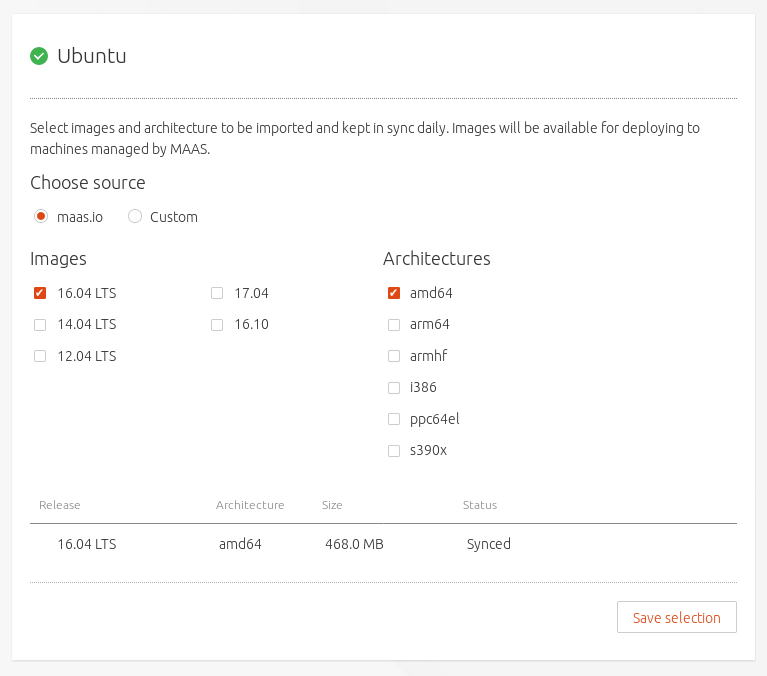Check the 17.04 image checkbox
Image resolution: width=767 pixels, height=676 pixels.
(x=217, y=293)
